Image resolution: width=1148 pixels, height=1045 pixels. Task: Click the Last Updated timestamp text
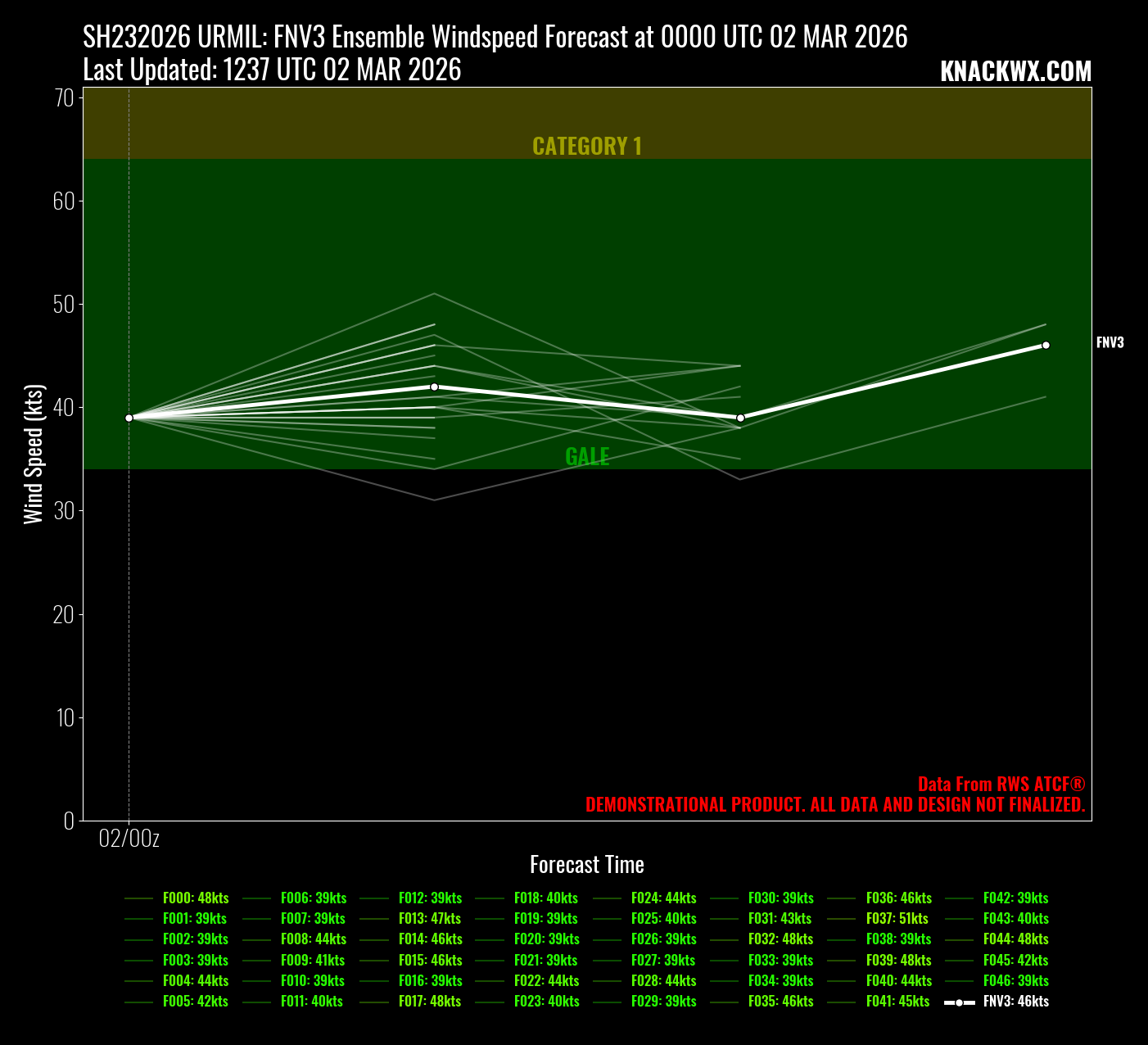272,70
